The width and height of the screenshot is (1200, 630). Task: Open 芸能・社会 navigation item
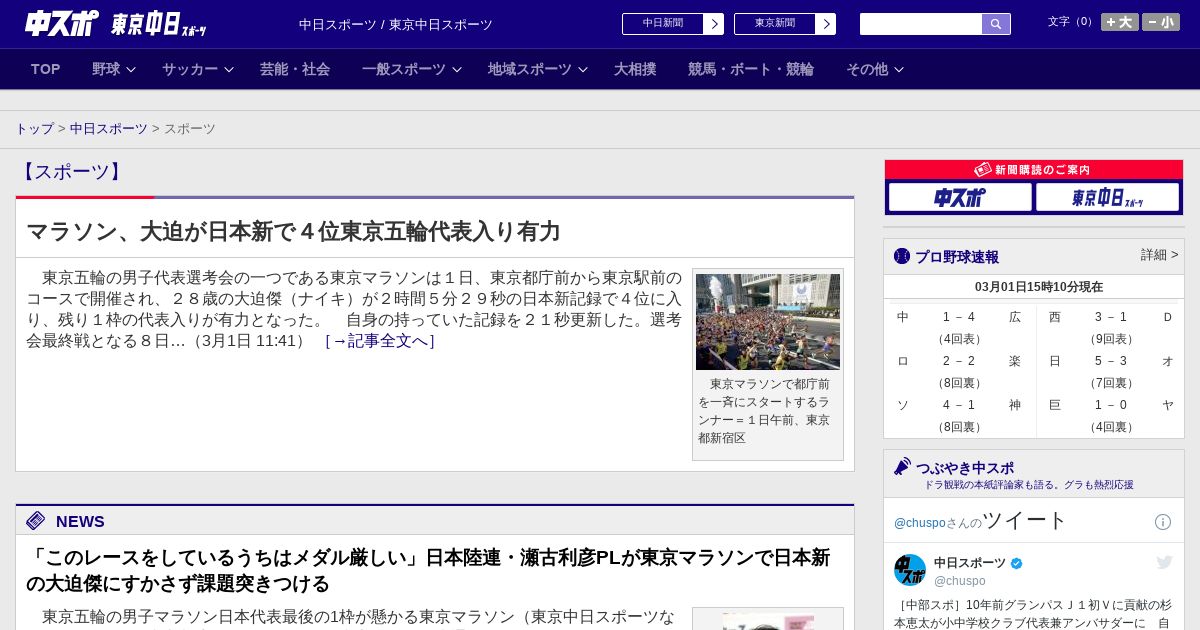[x=295, y=69]
